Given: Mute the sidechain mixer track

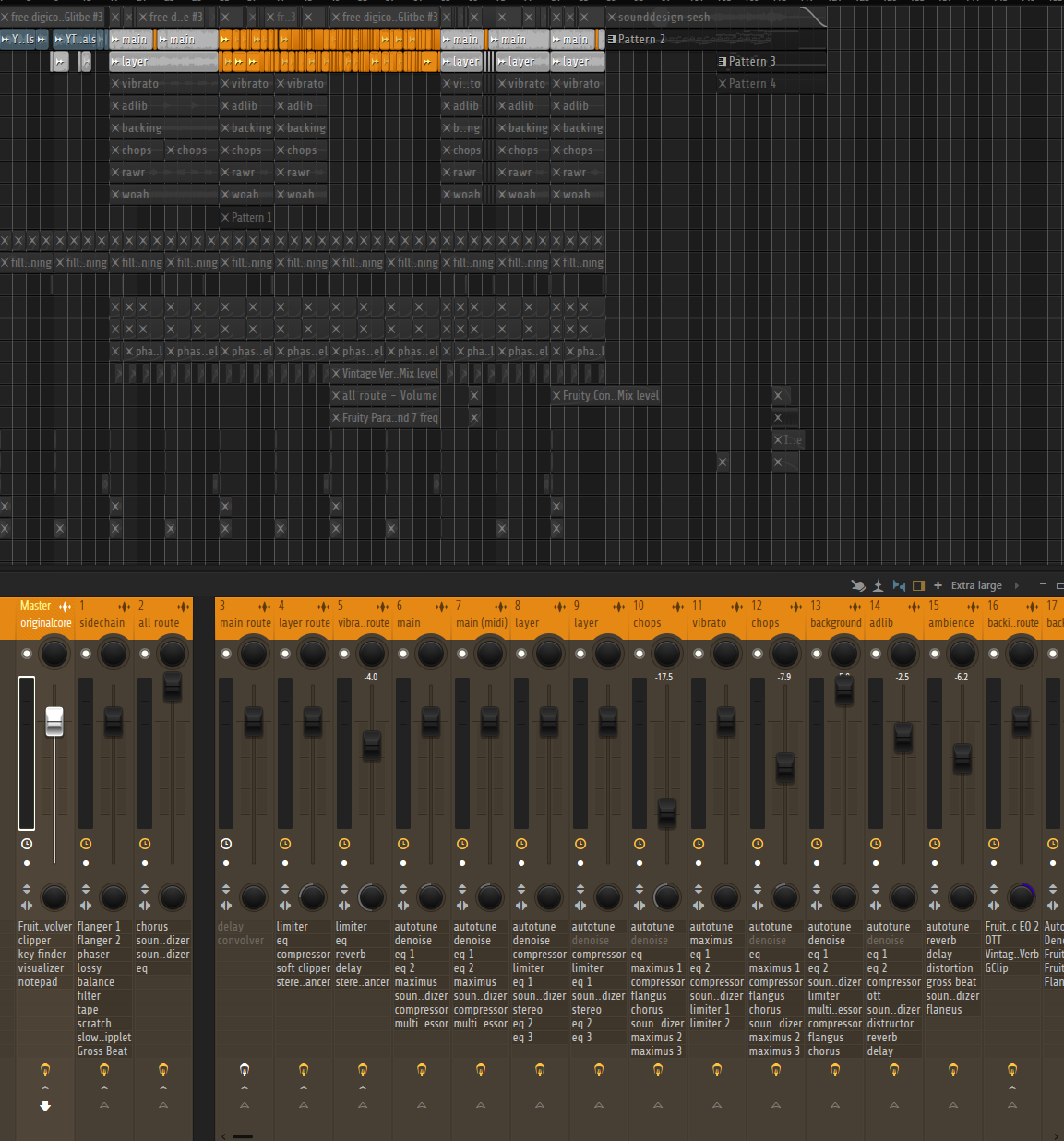Looking at the screenshot, I should (x=86, y=654).
